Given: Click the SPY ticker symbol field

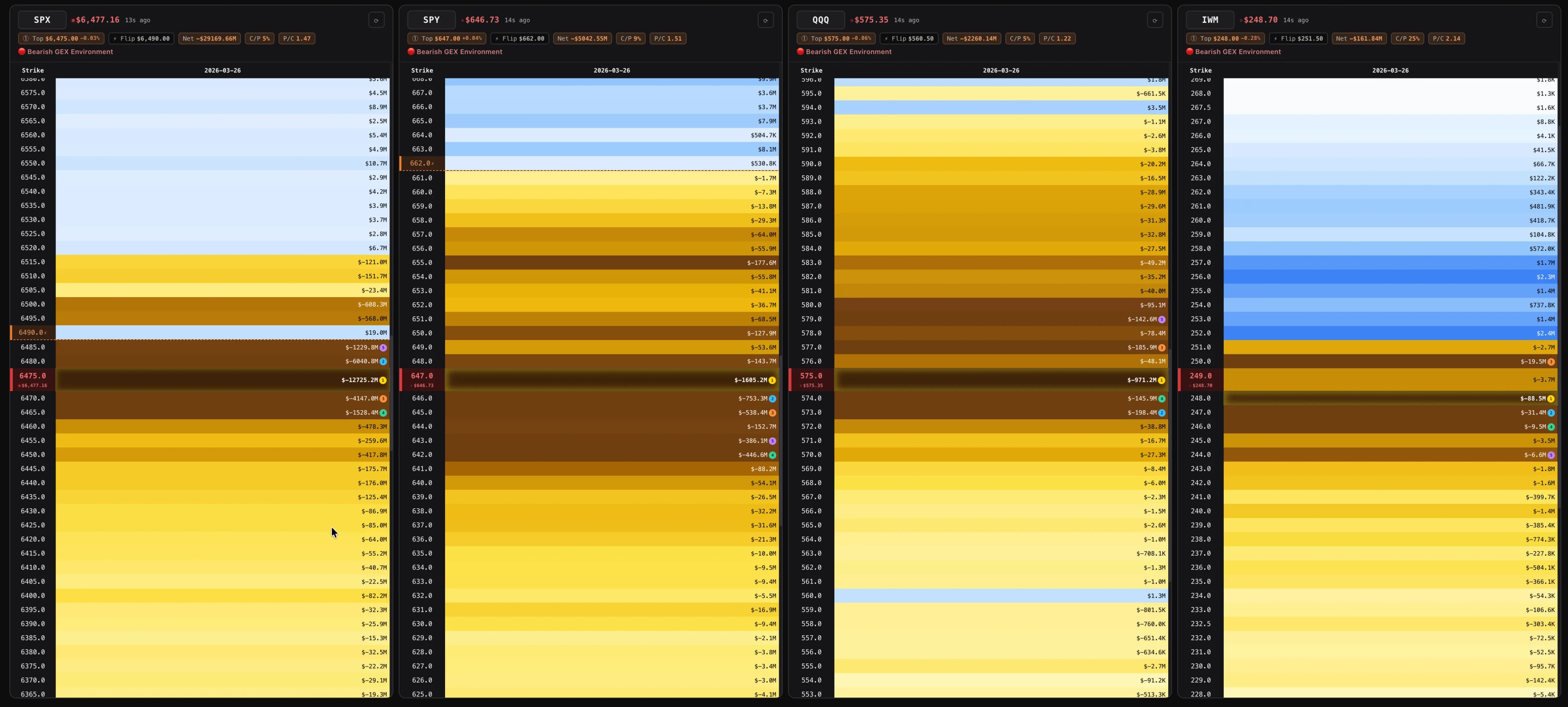Looking at the screenshot, I should 431,20.
